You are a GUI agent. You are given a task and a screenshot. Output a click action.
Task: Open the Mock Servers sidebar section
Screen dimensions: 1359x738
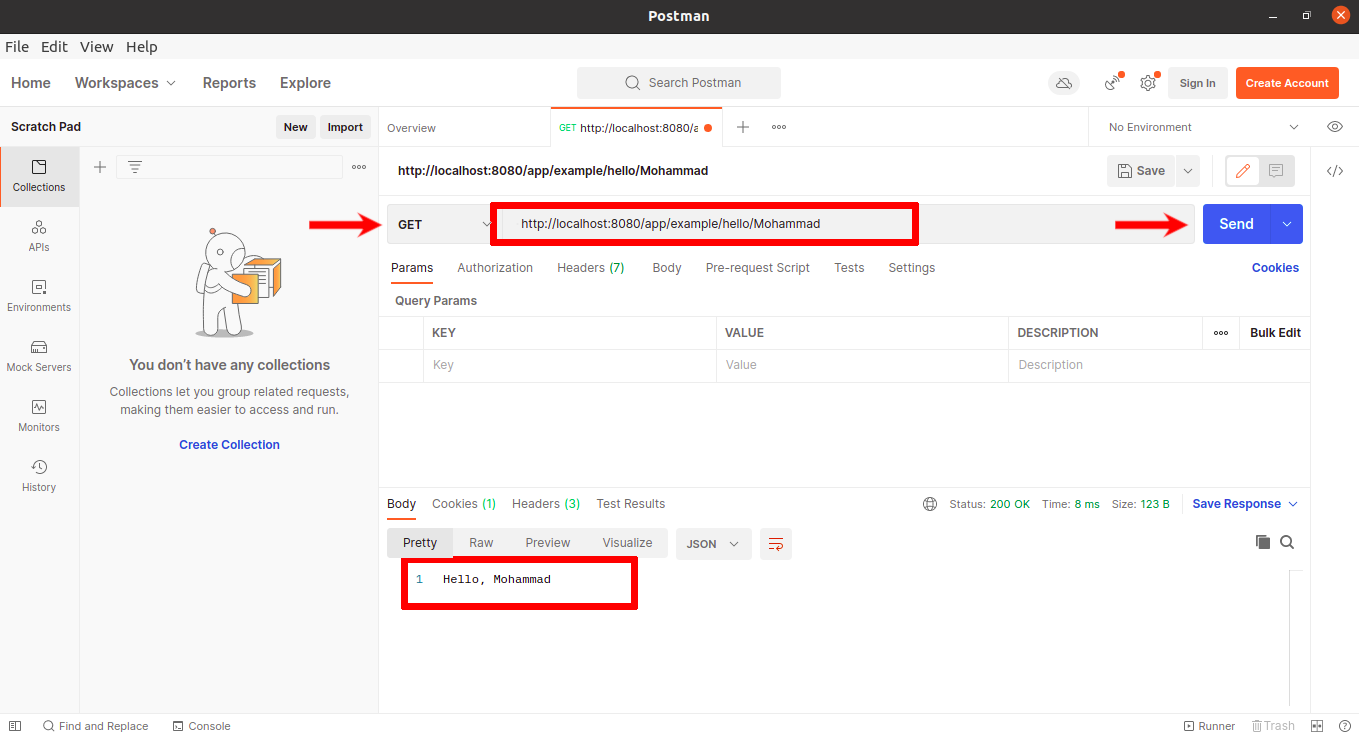[39, 356]
